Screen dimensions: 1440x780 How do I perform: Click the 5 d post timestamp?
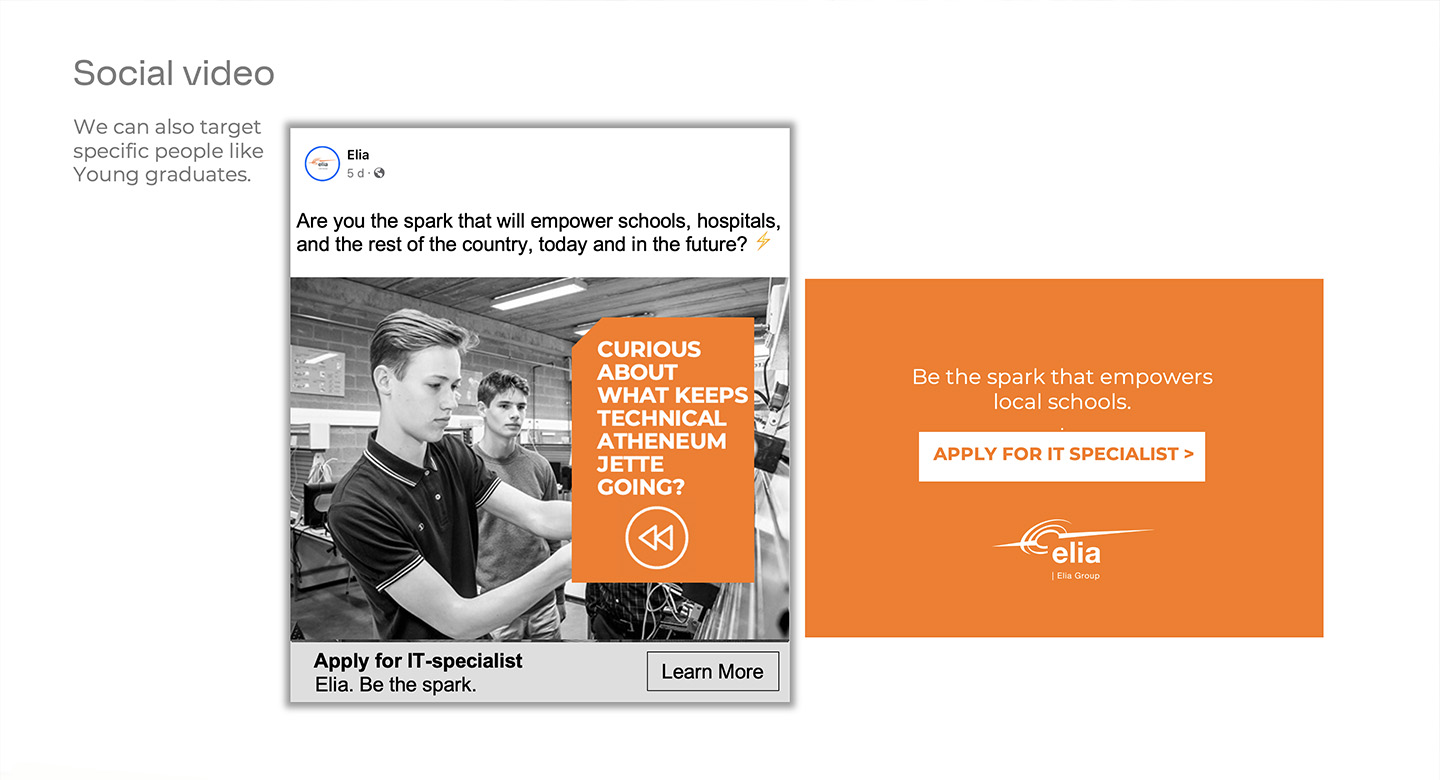(x=355, y=173)
